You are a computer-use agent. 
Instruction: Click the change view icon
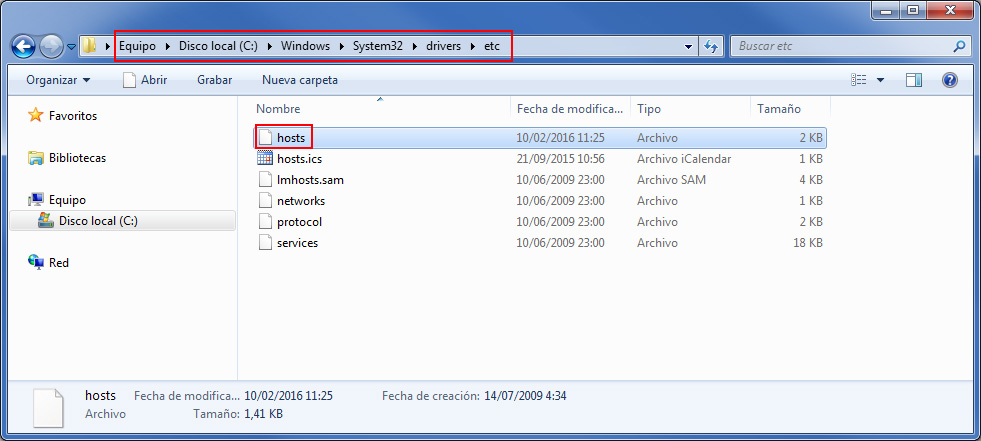click(858, 80)
